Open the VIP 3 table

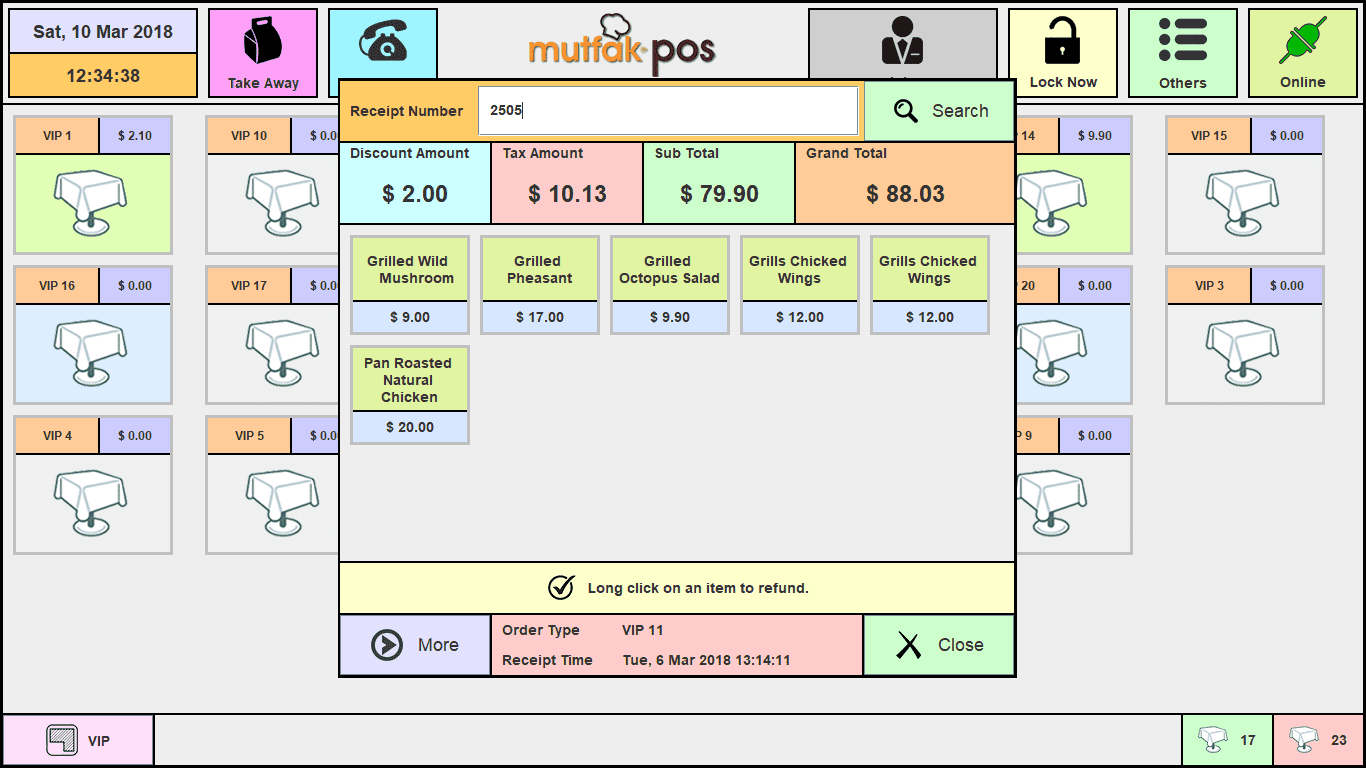1244,353
